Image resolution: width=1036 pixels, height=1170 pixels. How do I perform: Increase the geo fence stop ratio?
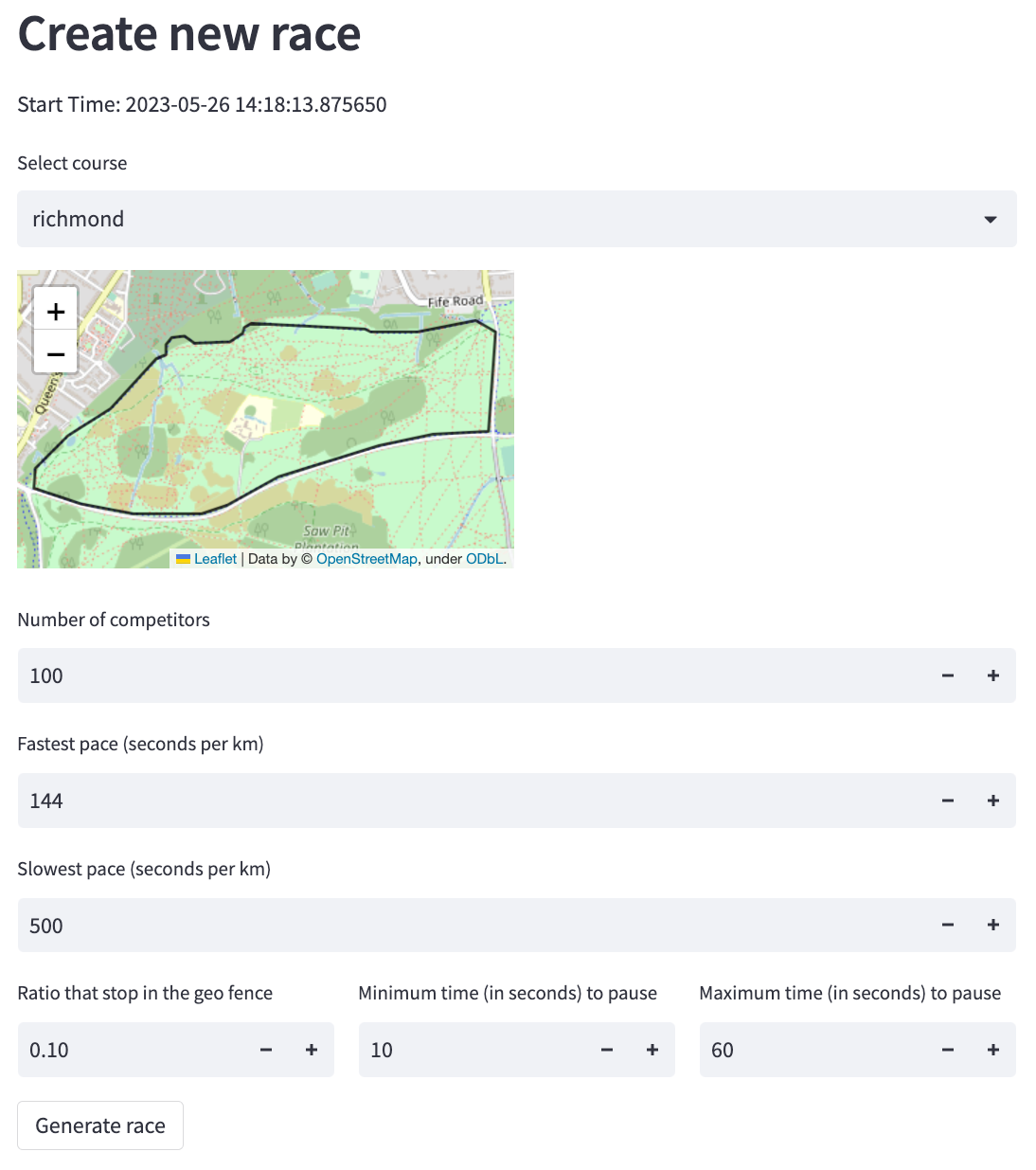312,1050
